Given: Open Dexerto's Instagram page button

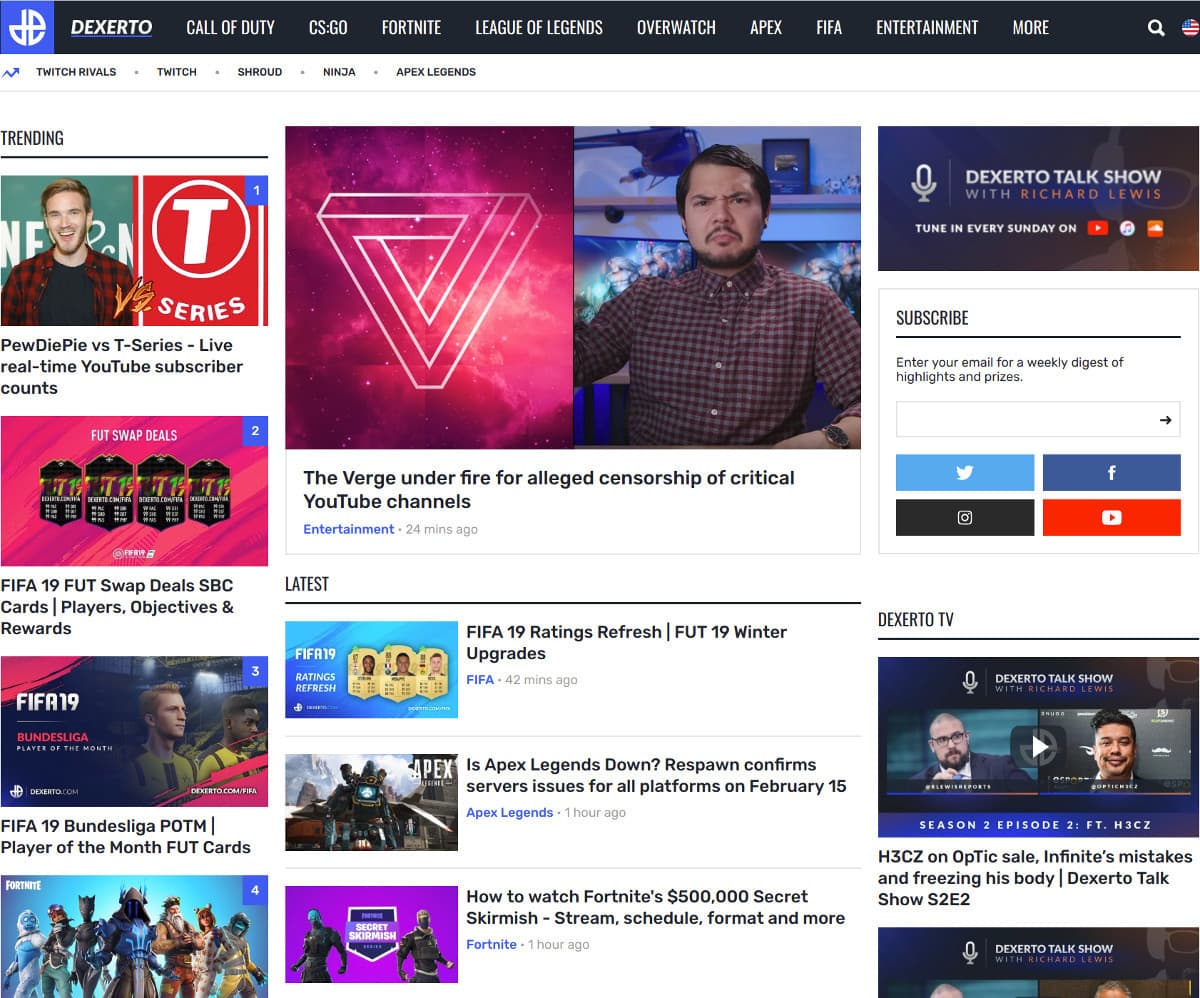Looking at the screenshot, I should (x=965, y=518).
